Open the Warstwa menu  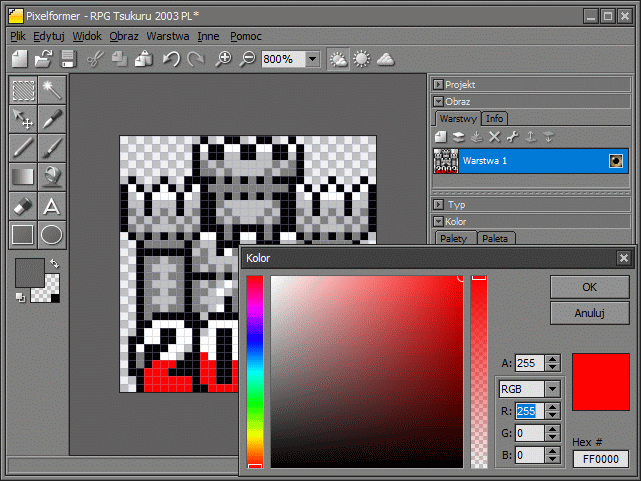pyautogui.click(x=168, y=36)
